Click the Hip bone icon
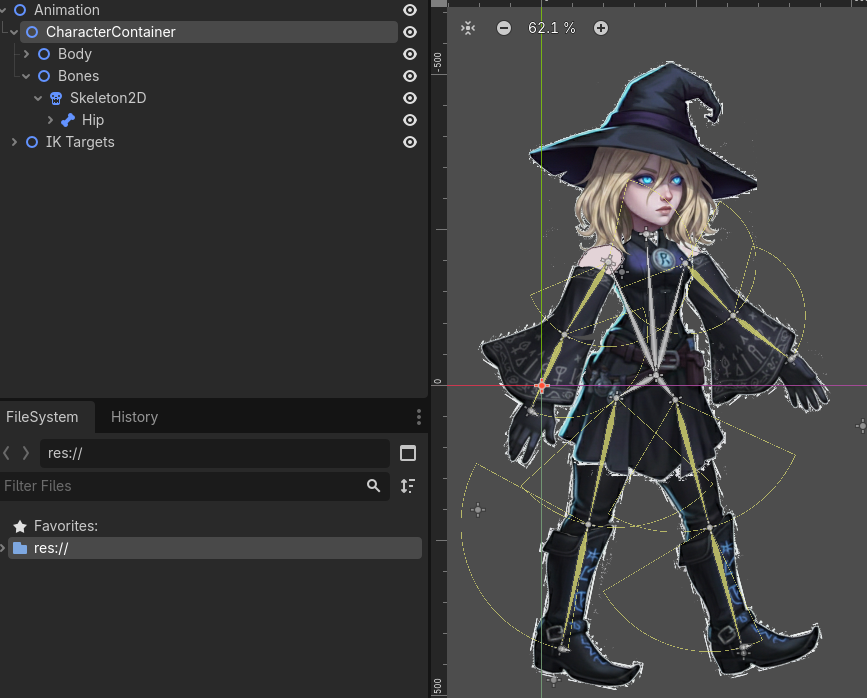867x698 pixels. (x=68, y=120)
